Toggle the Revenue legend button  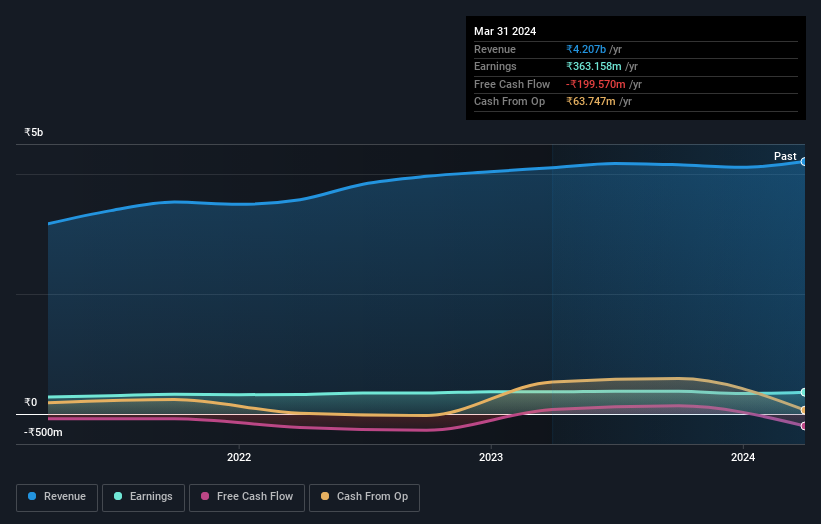coord(57,497)
